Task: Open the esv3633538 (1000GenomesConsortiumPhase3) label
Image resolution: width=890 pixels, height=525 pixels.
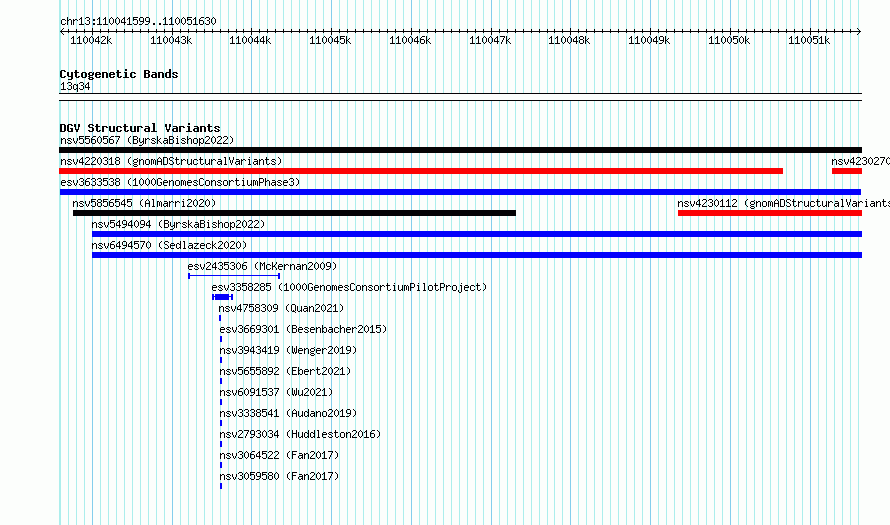Action: coord(180,182)
